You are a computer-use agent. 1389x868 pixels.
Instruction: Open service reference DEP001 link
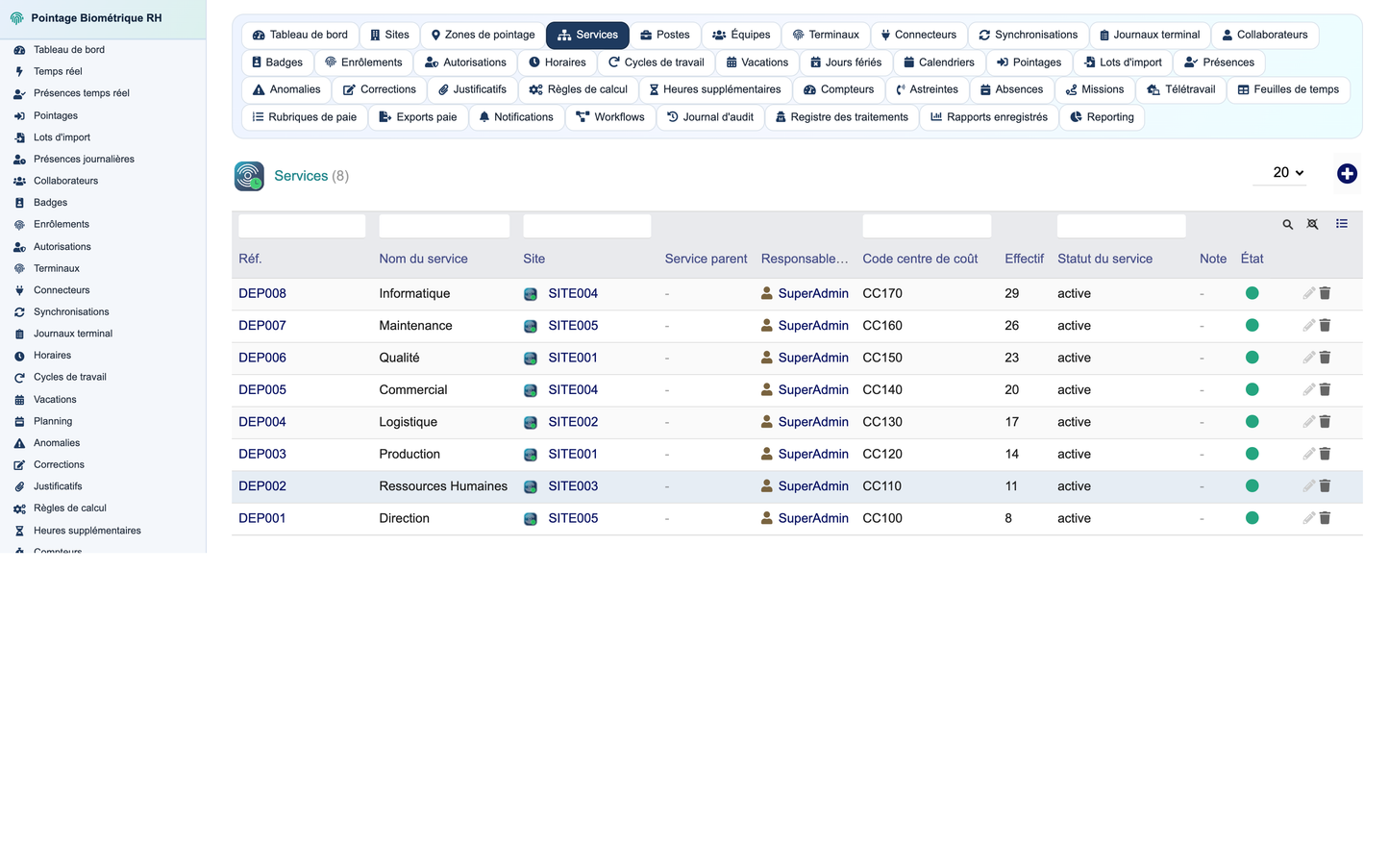pyautogui.click(x=262, y=518)
